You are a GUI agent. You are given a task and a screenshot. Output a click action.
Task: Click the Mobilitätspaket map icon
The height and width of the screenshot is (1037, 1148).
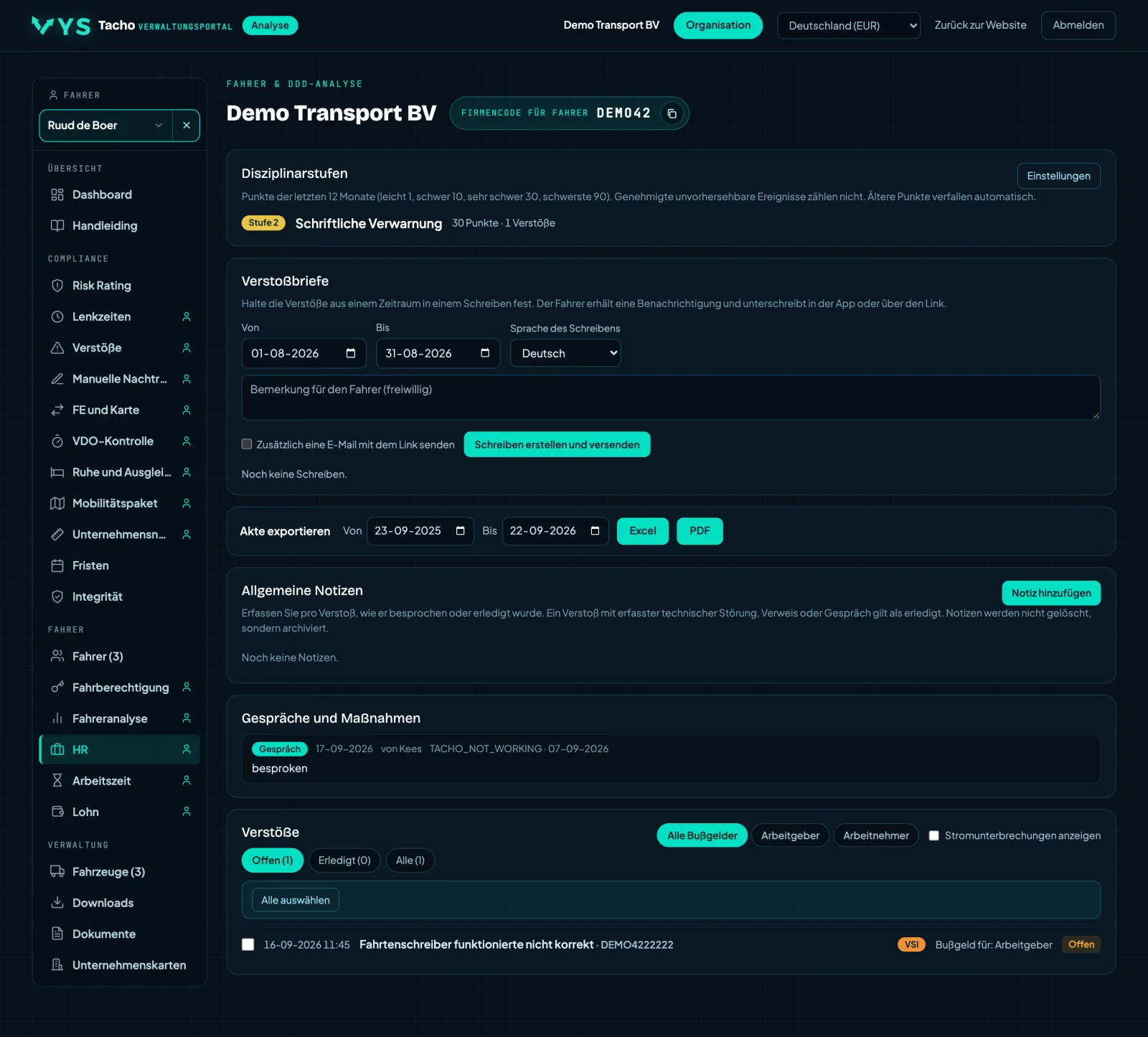pyautogui.click(x=57, y=504)
